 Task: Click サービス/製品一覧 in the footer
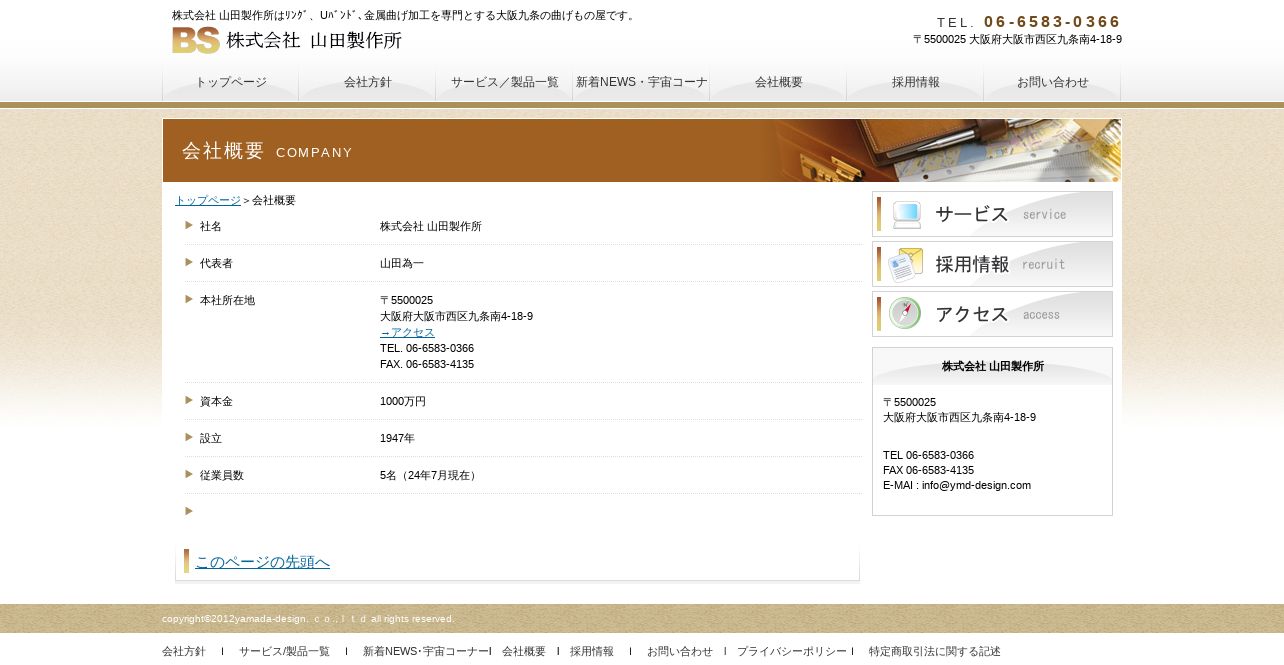click(284, 651)
